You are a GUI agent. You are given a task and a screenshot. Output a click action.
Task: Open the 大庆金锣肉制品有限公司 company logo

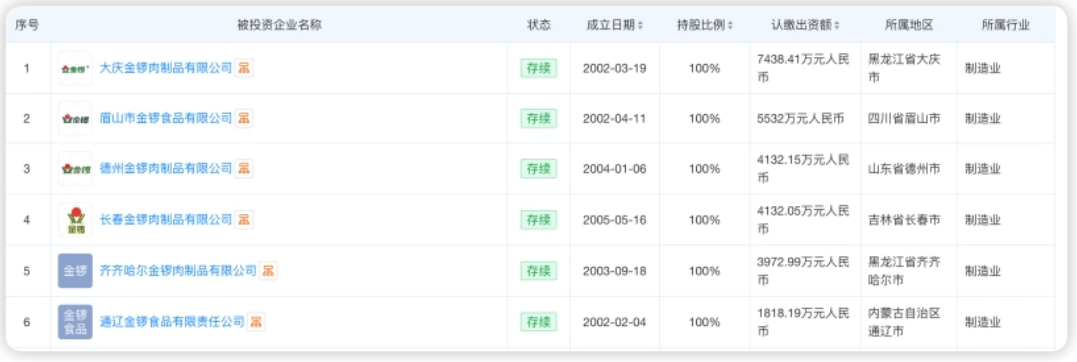(75, 68)
